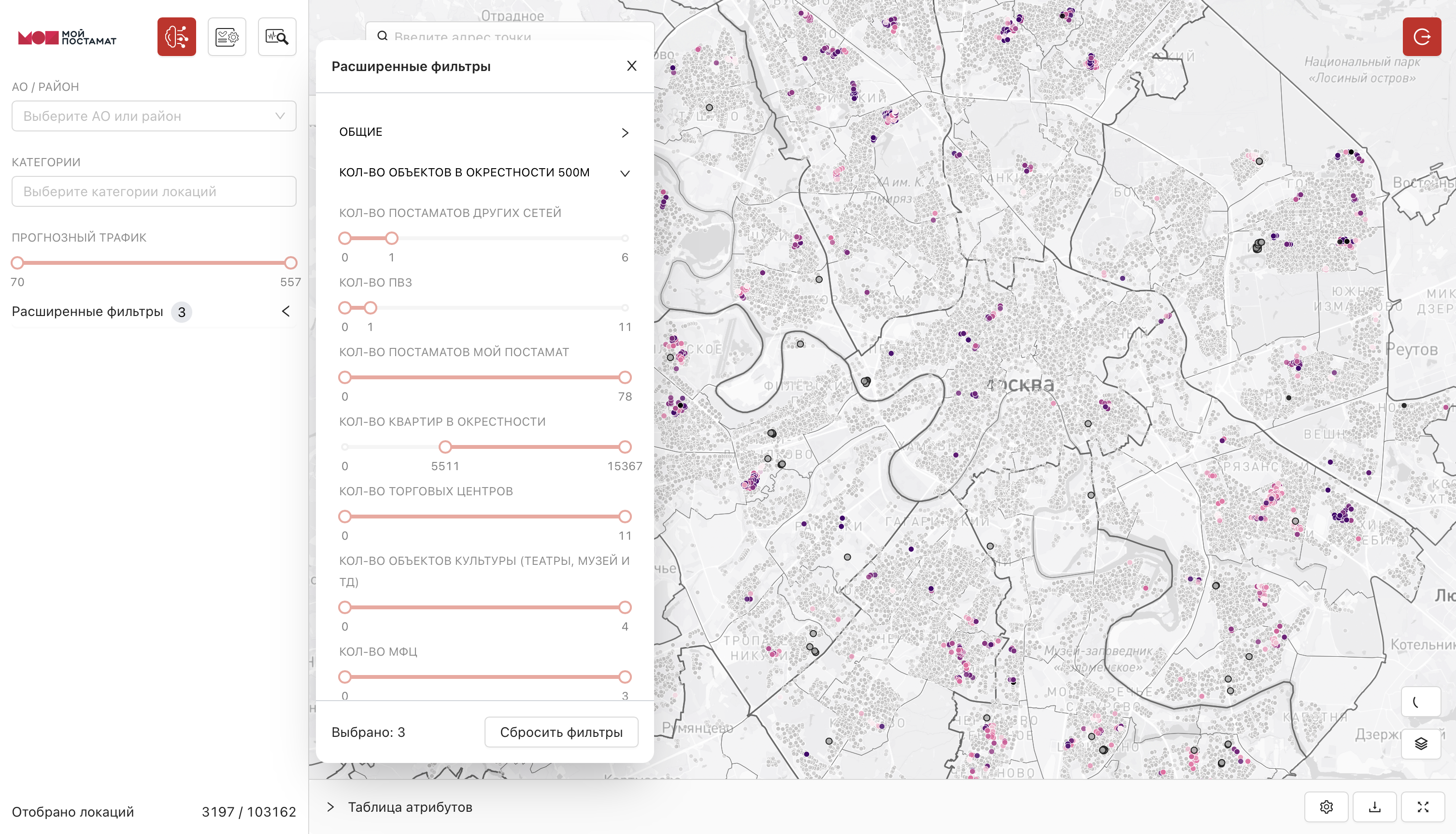Click the gear settings icon at bottom right
The width and height of the screenshot is (1456, 834).
pyautogui.click(x=1326, y=807)
